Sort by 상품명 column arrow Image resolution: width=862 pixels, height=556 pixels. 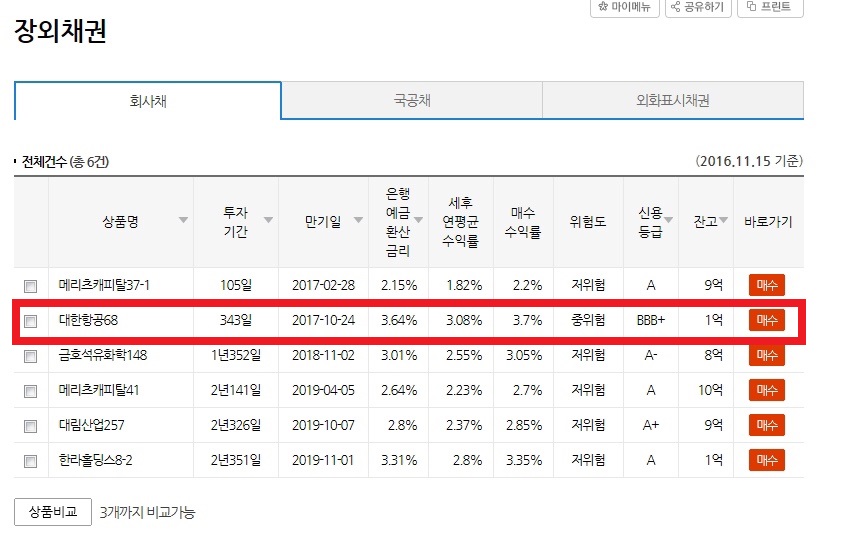coord(184,220)
